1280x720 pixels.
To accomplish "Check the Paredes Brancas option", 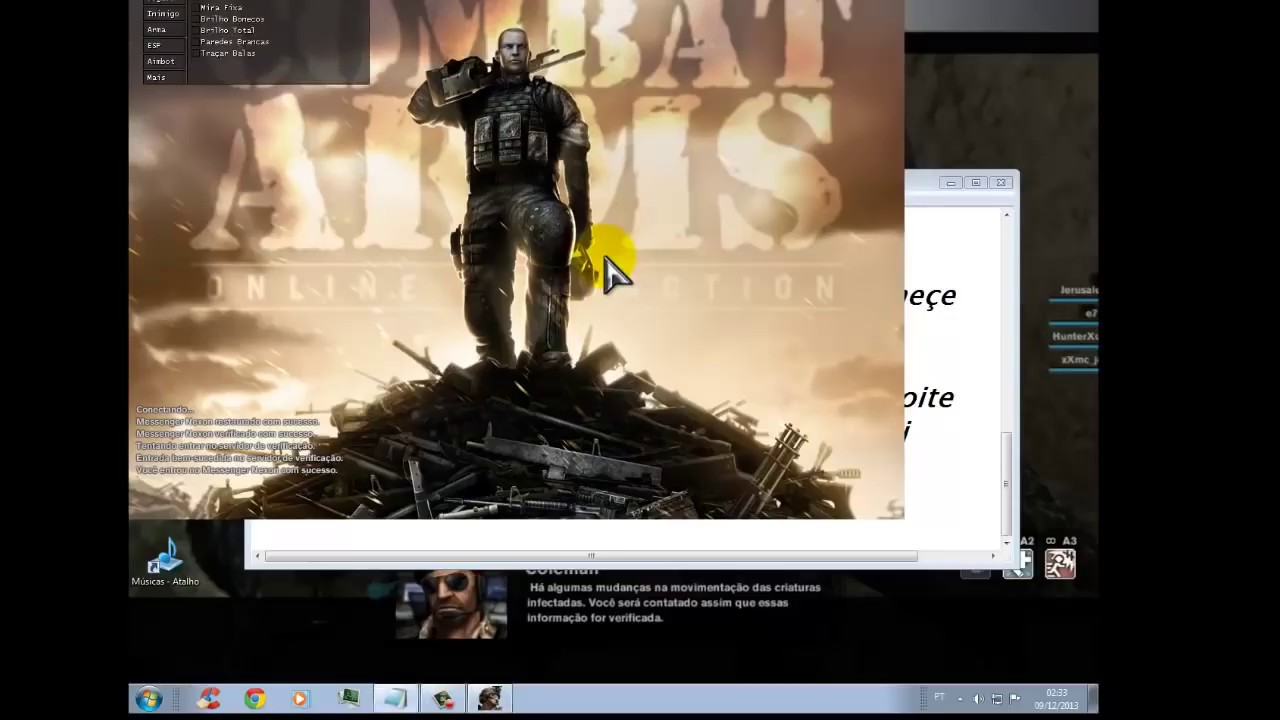I will pyautogui.click(x=195, y=42).
